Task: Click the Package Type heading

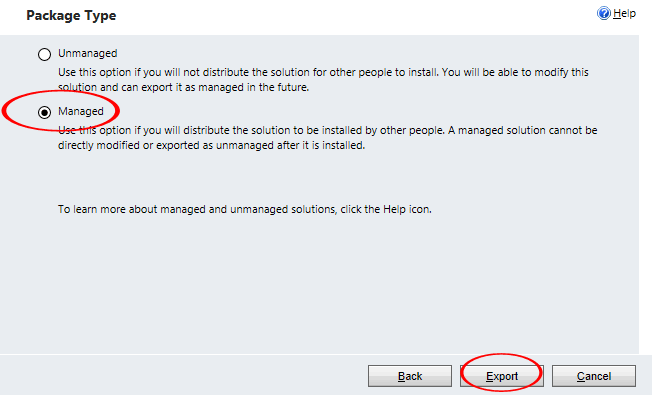Action: tap(71, 15)
